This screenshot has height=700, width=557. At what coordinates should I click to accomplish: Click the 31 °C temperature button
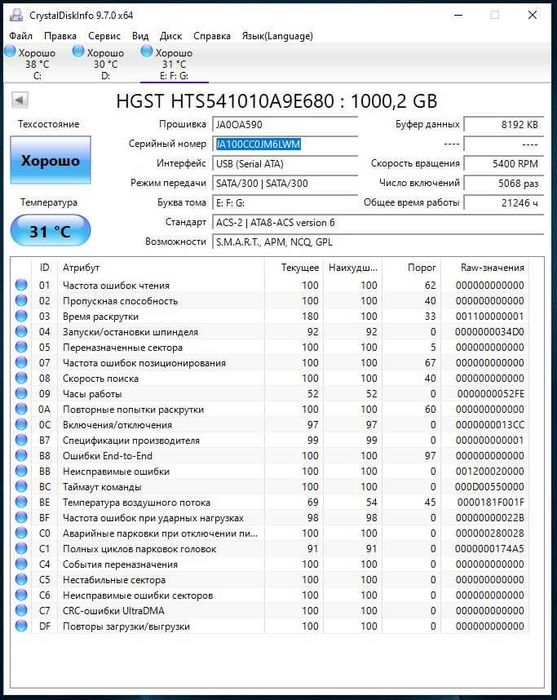(x=50, y=231)
